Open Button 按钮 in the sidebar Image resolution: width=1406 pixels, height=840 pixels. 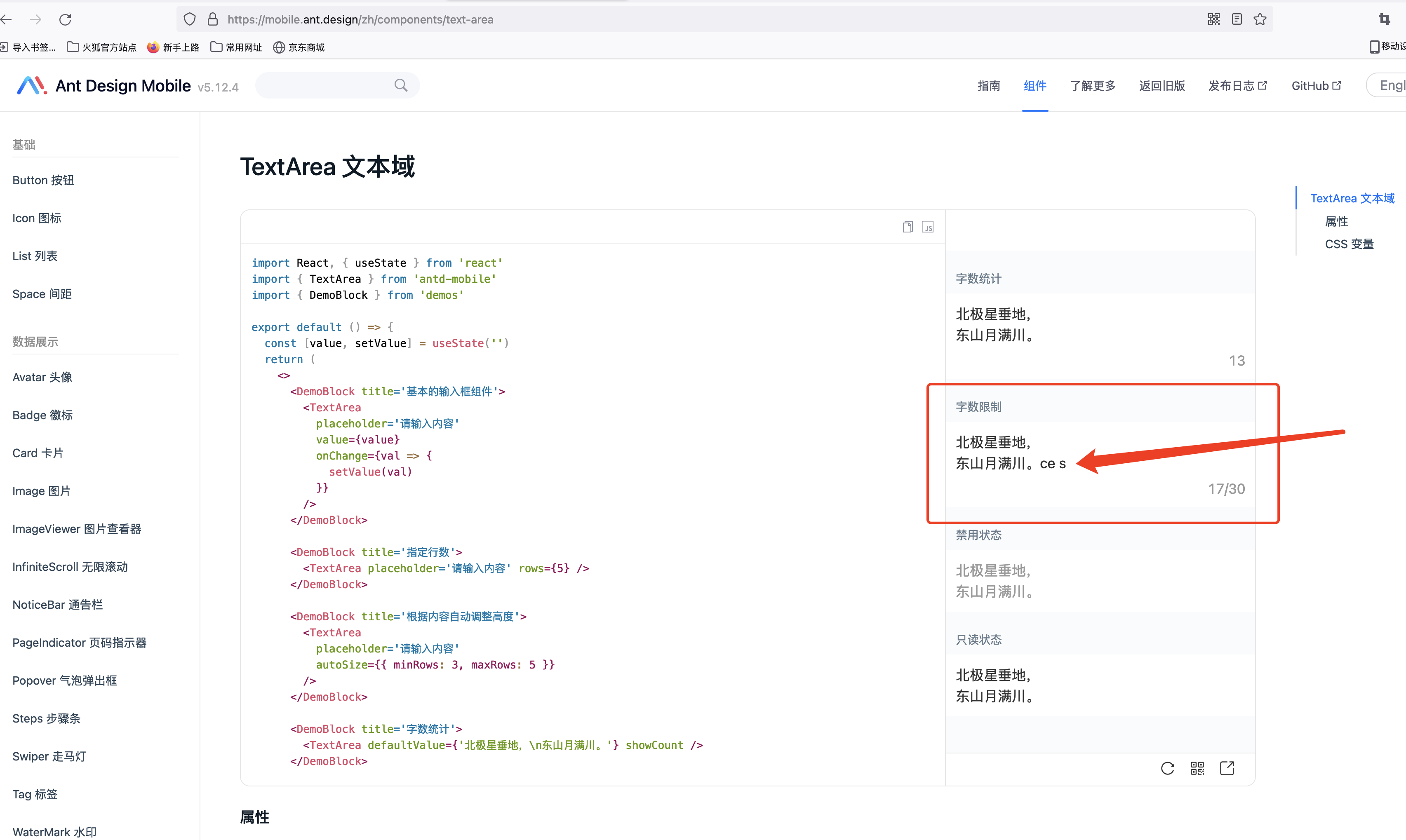click(43, 180)
